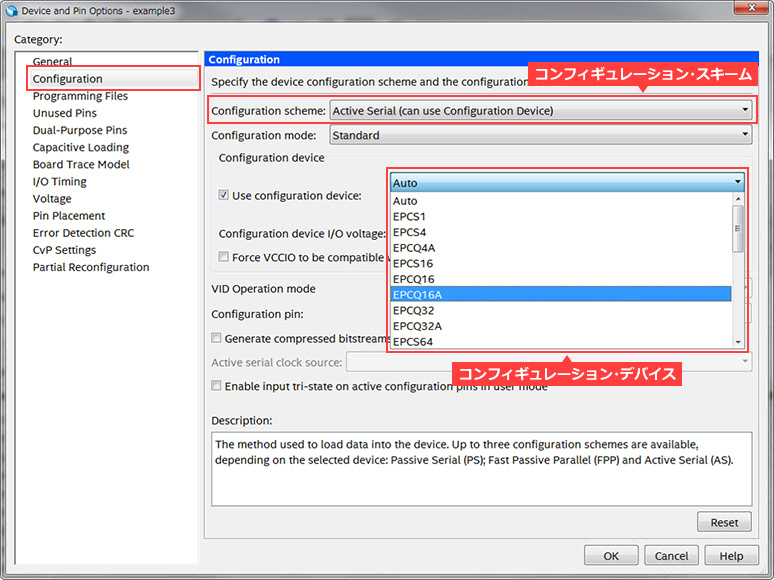Open the Pin Placement category
Viewport: 774px width, 580px height.
tap(69, 216)
